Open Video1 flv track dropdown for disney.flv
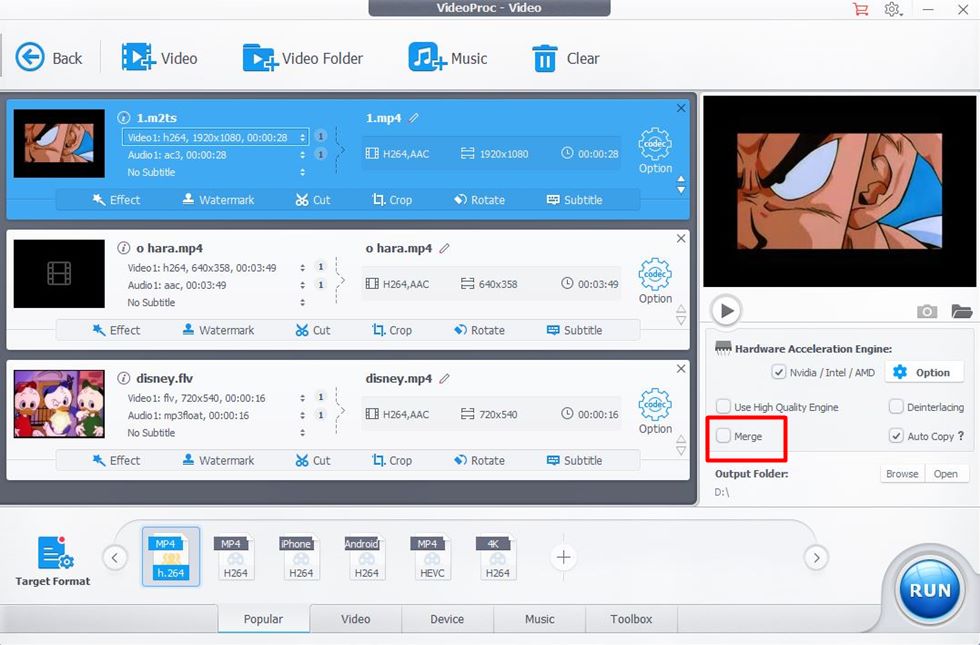 302,398
